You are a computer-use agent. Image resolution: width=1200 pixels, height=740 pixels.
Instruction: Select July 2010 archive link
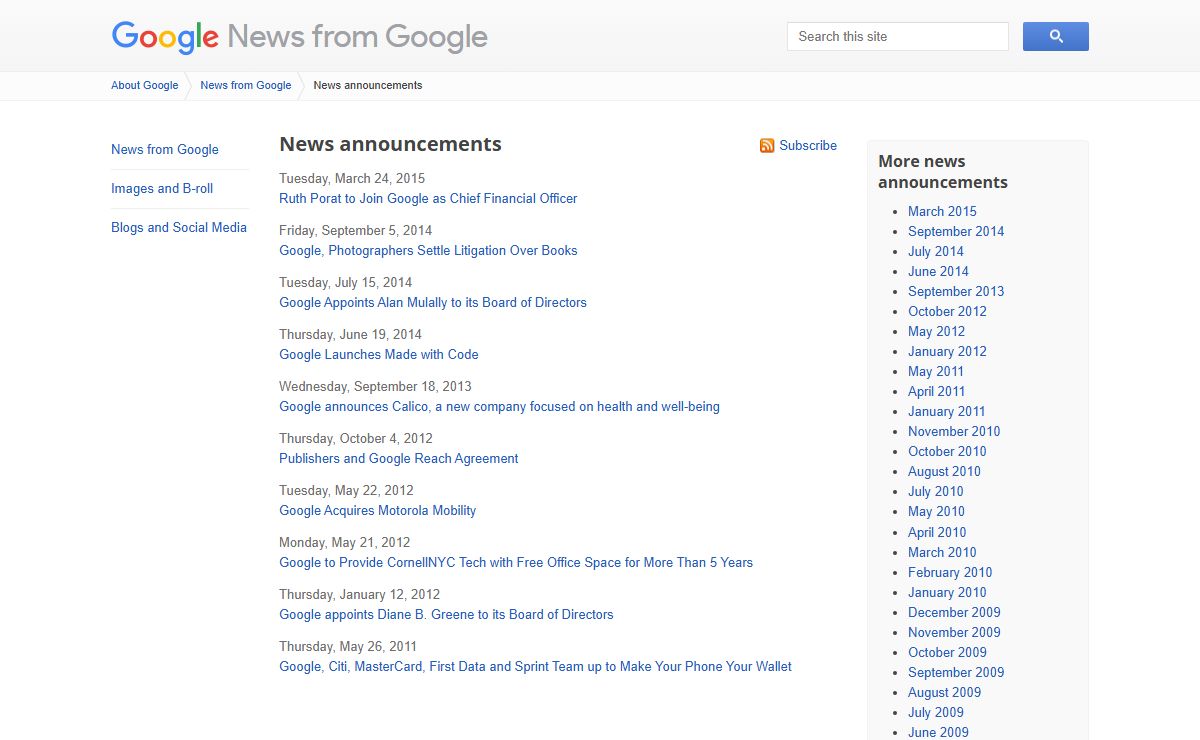[x=936, y=491]
